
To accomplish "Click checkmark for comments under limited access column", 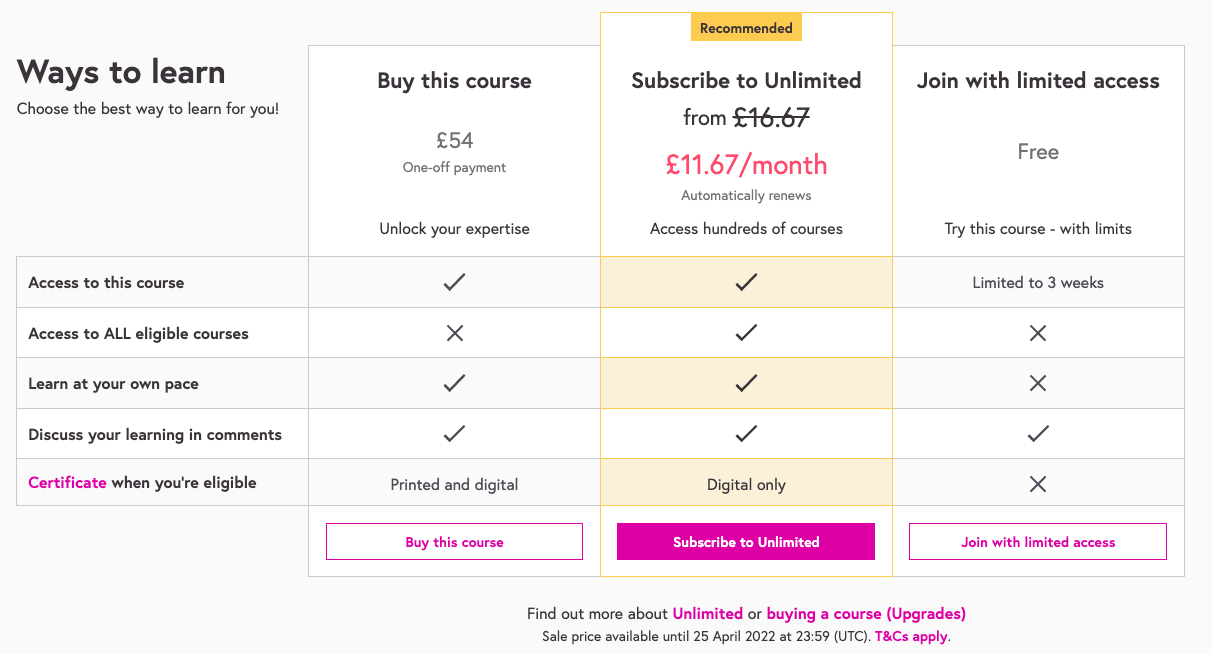I will click(x=1038, y=434).
